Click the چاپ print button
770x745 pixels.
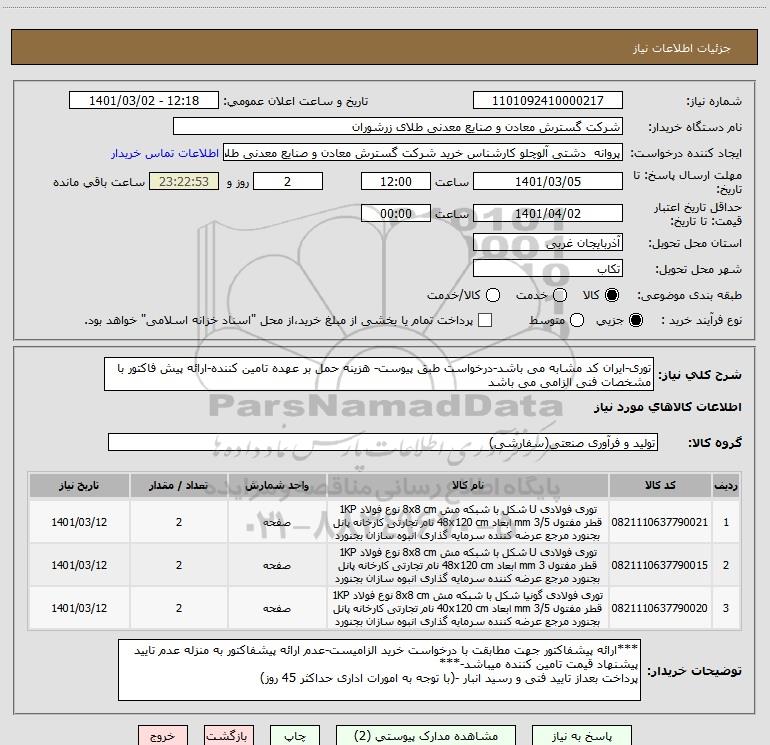[295, 736]
